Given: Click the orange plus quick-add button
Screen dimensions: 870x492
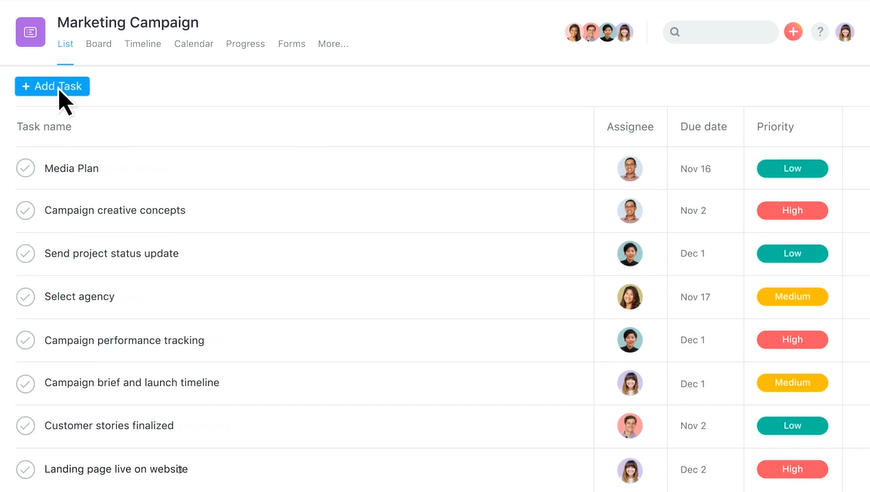Looking at the screenshot, I should (x=793, y=32).
